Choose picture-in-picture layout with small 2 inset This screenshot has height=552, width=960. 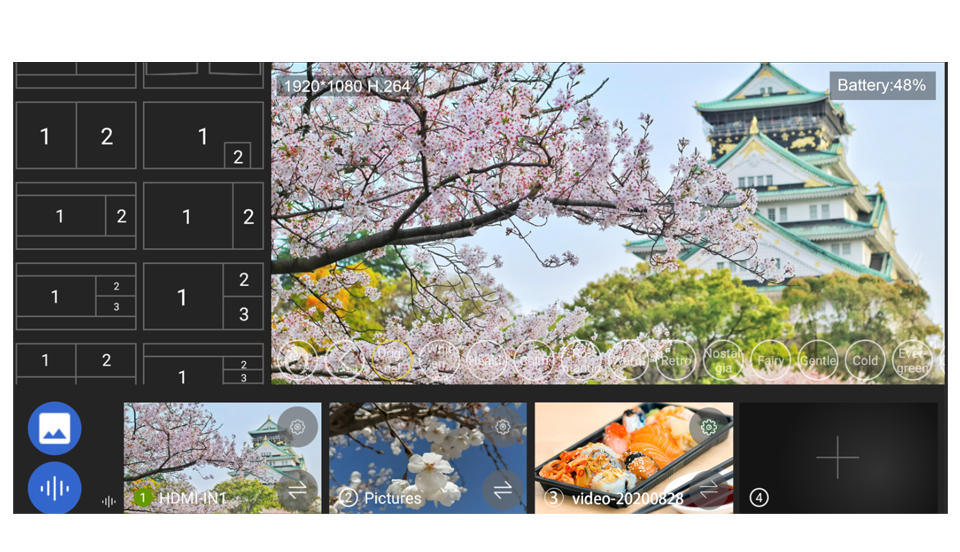pos(203,136)
